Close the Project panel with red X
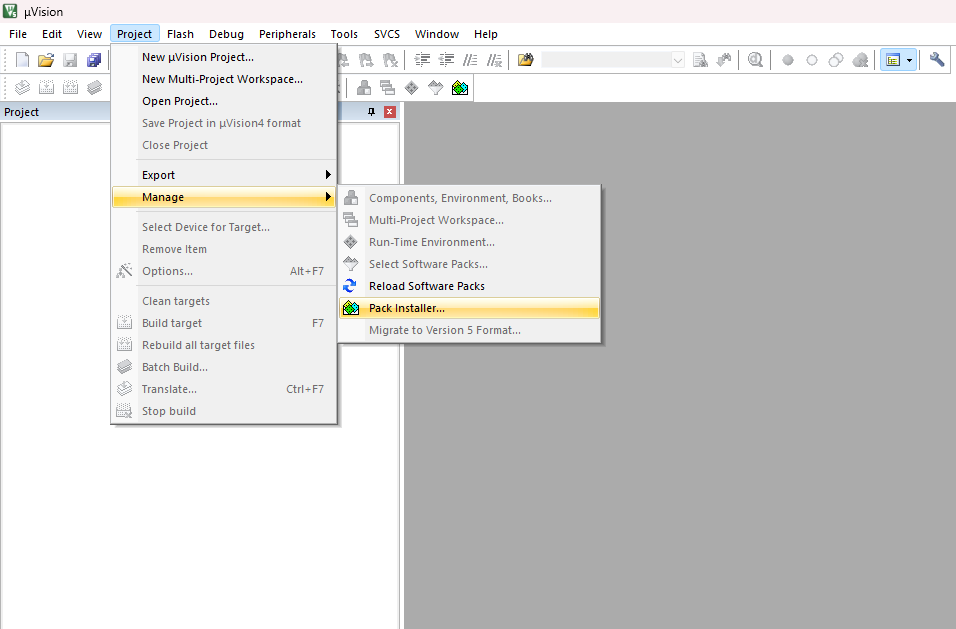This screenshot has width=956, height=629. [x=389, y=112]
